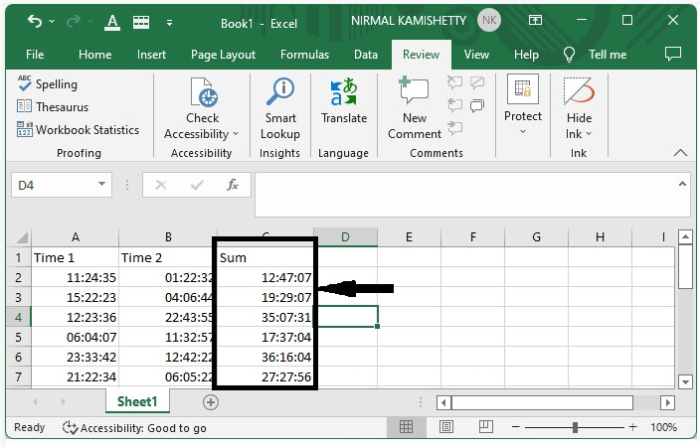Switch to the Formulas tab
Viewport: 700px width, 447px height.
pos(304,54)
